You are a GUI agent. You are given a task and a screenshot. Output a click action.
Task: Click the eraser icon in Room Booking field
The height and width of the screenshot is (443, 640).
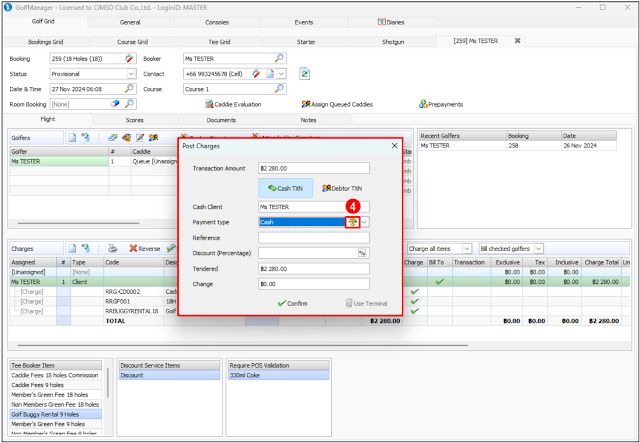click(x=115, y=104)
